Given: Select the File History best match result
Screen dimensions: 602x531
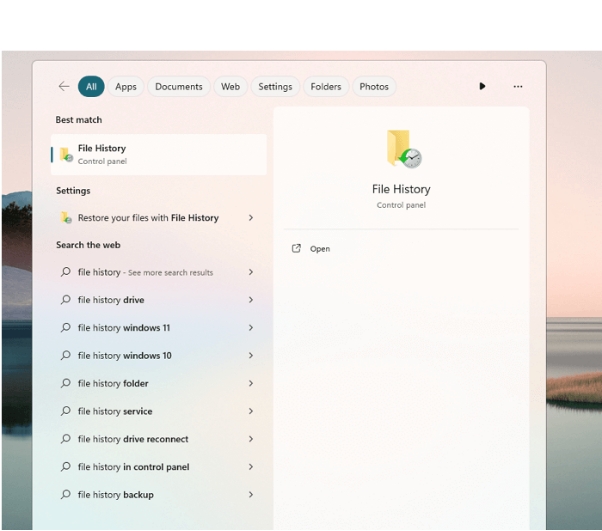Looking at the screenshot, I should (x=159, y=154).
